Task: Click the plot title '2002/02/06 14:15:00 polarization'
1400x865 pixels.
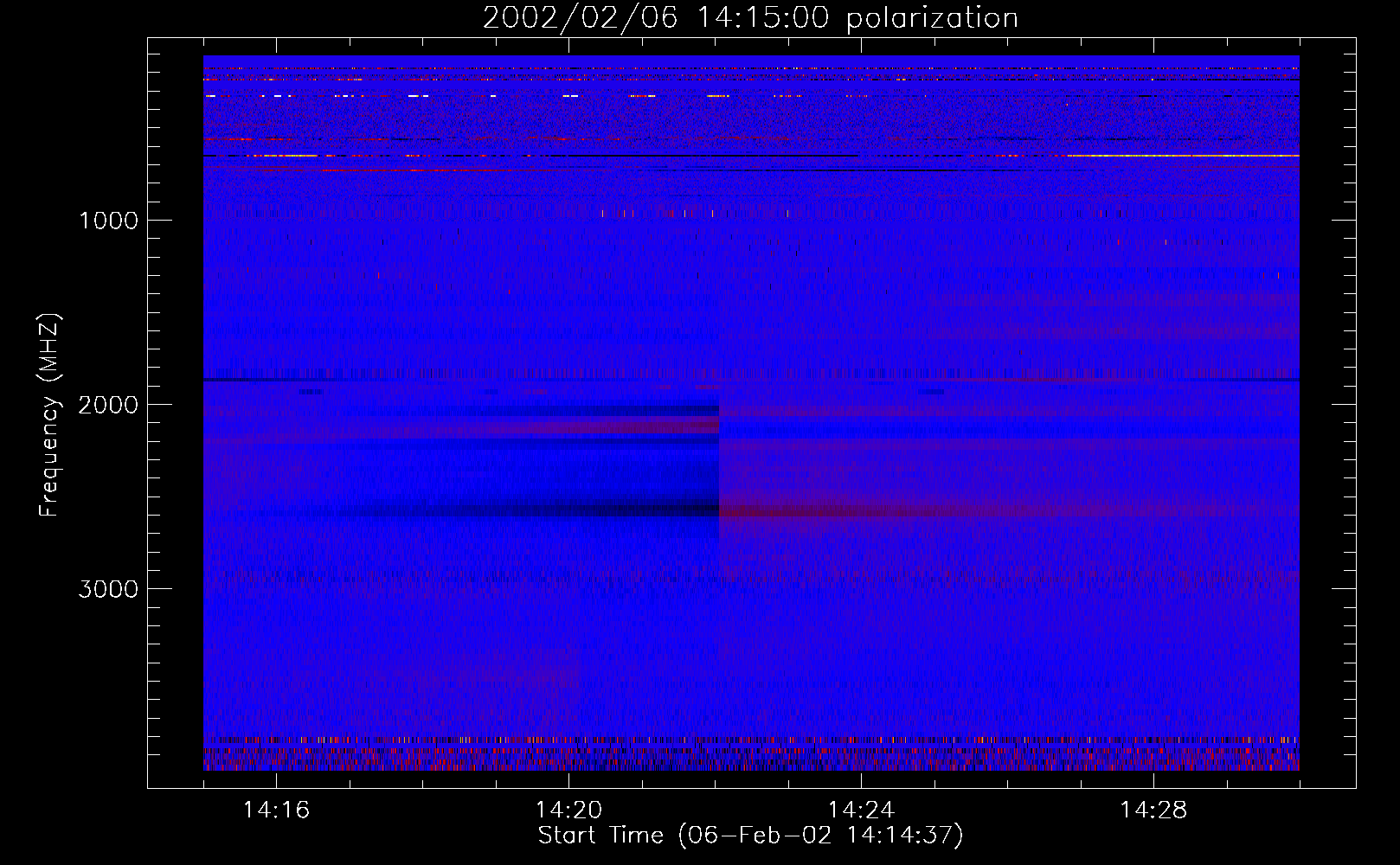Action: click(x=750, y=18)
